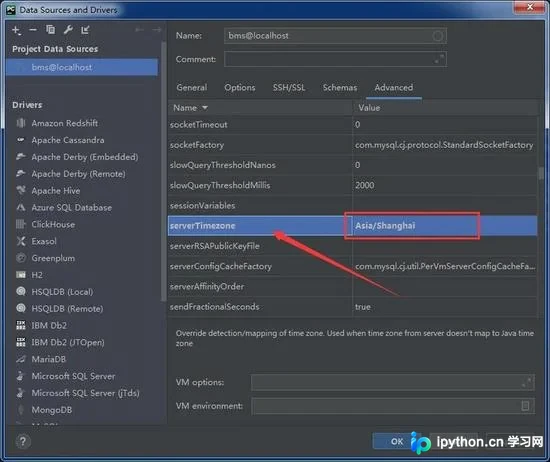Click the Name input field
This screenshot has height=462, width=550.
tap(335, 36)
